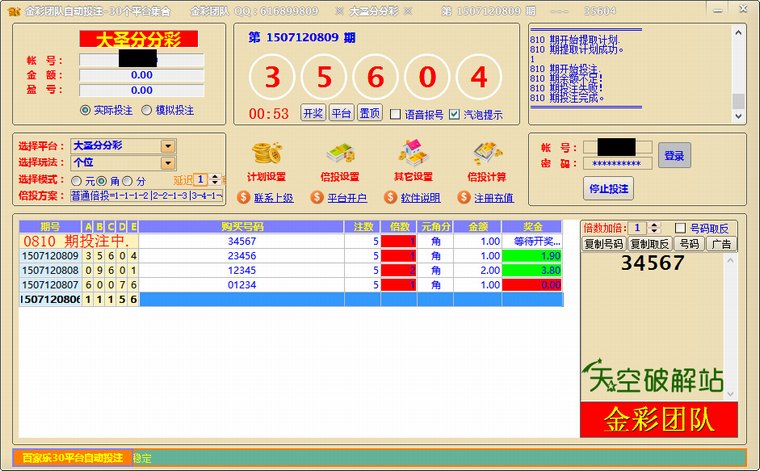
Task: Click coin icon beside 注册充值
Action: coord(462,198)
